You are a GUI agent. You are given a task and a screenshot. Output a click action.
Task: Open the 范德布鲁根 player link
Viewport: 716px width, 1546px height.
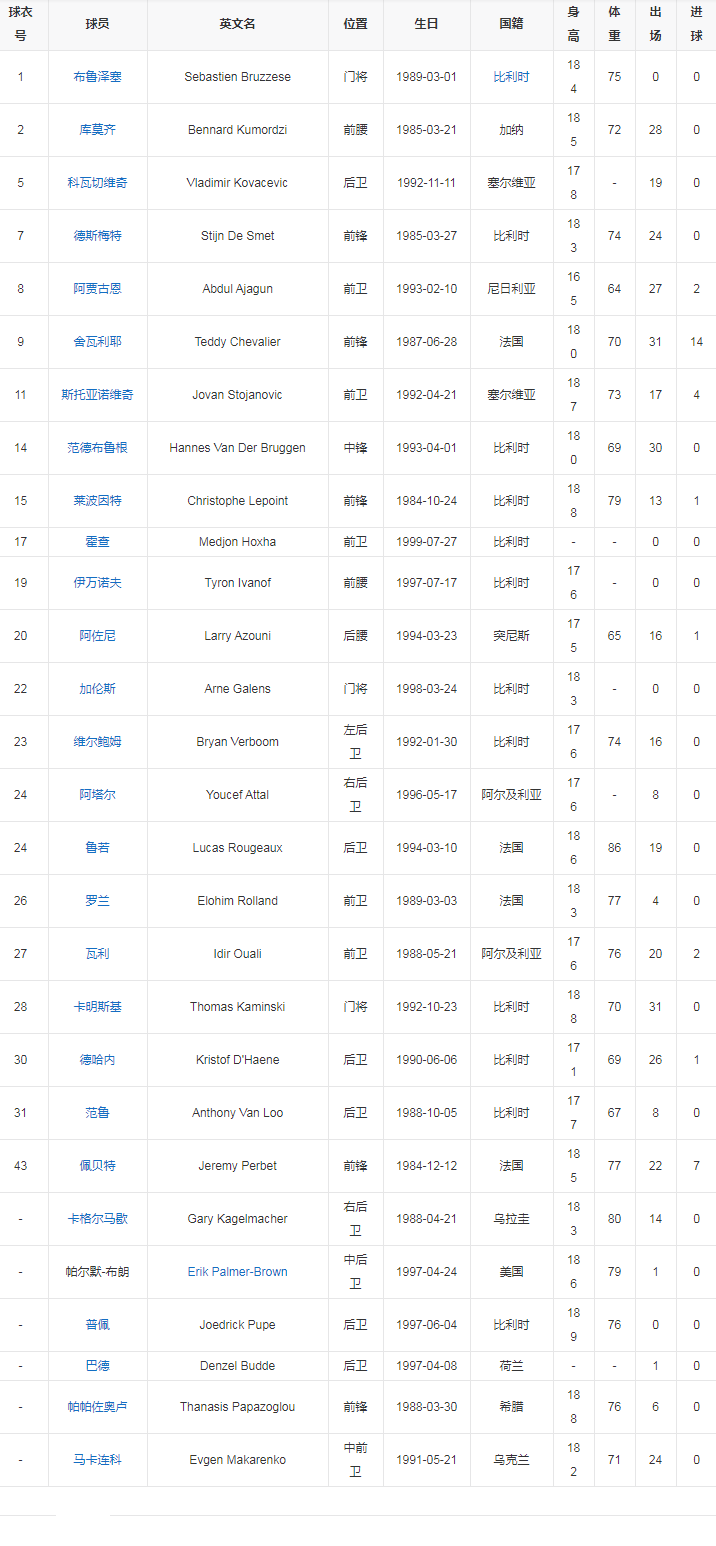(x=97, y=448)
